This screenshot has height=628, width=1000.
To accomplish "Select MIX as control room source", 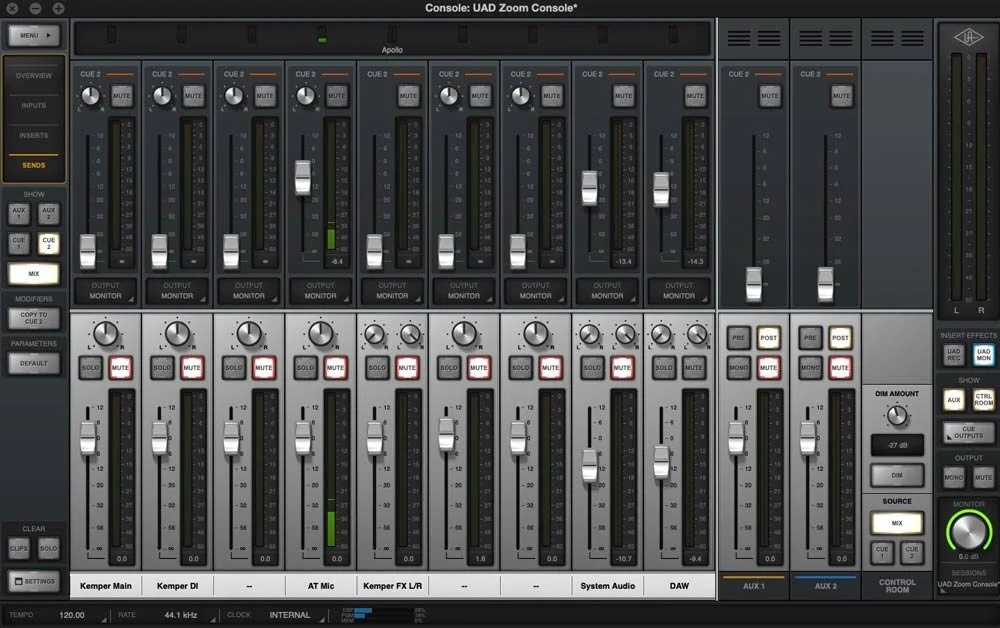I will (x=897, y=523).
